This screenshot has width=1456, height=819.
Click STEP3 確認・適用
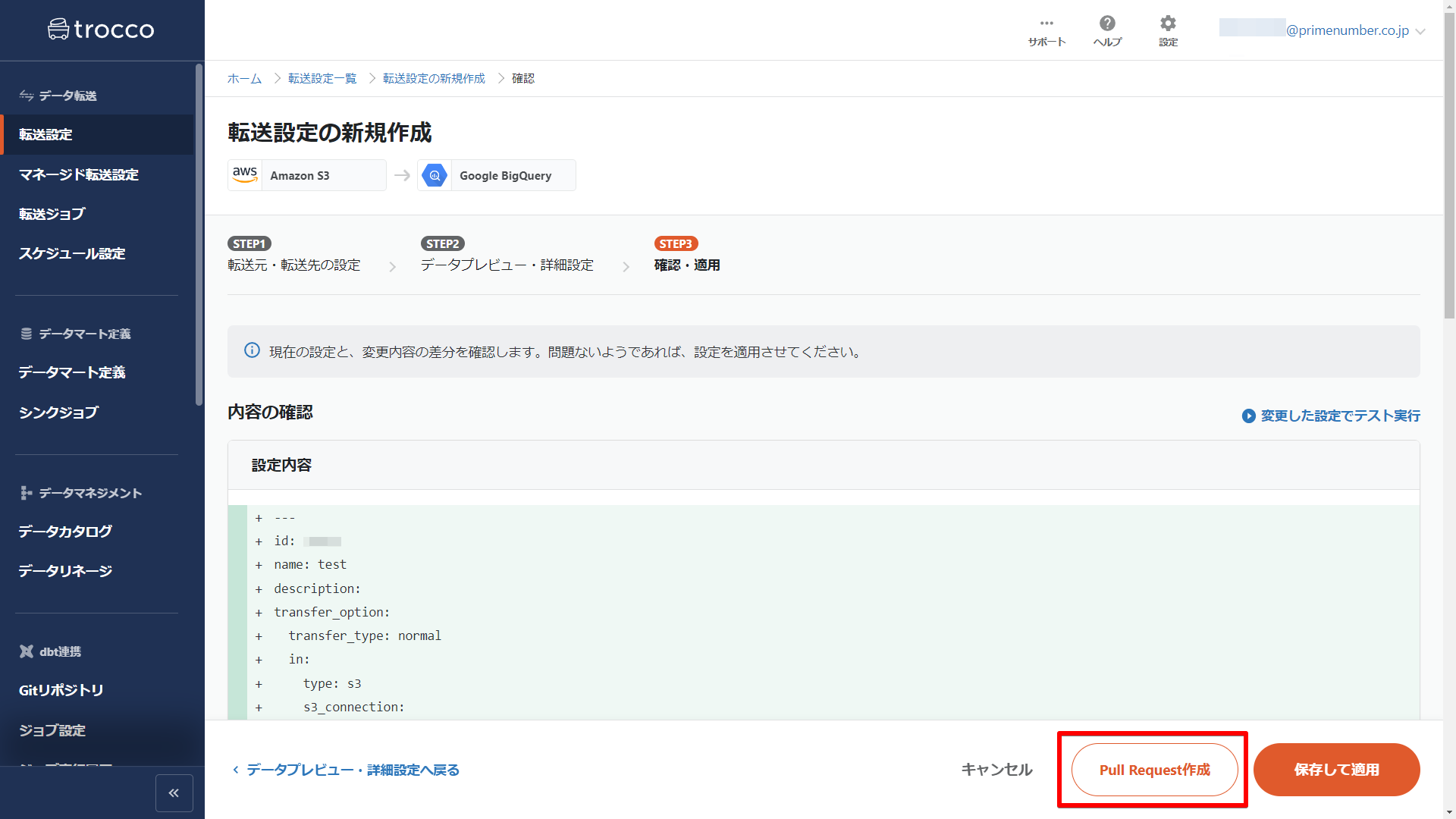coord(687,255)
